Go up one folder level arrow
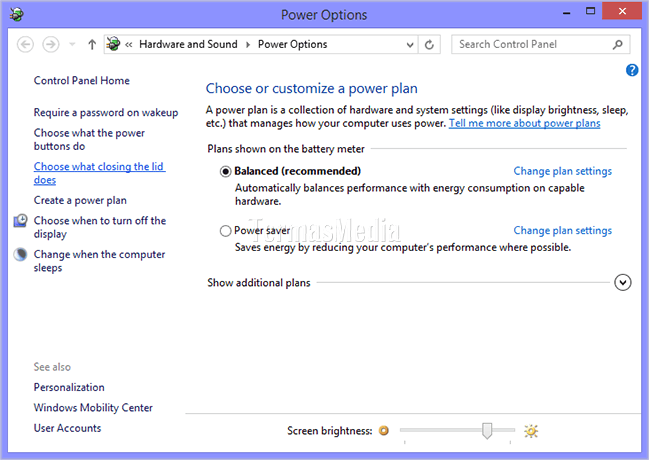 pyautogui.click(x=92, y=44)
